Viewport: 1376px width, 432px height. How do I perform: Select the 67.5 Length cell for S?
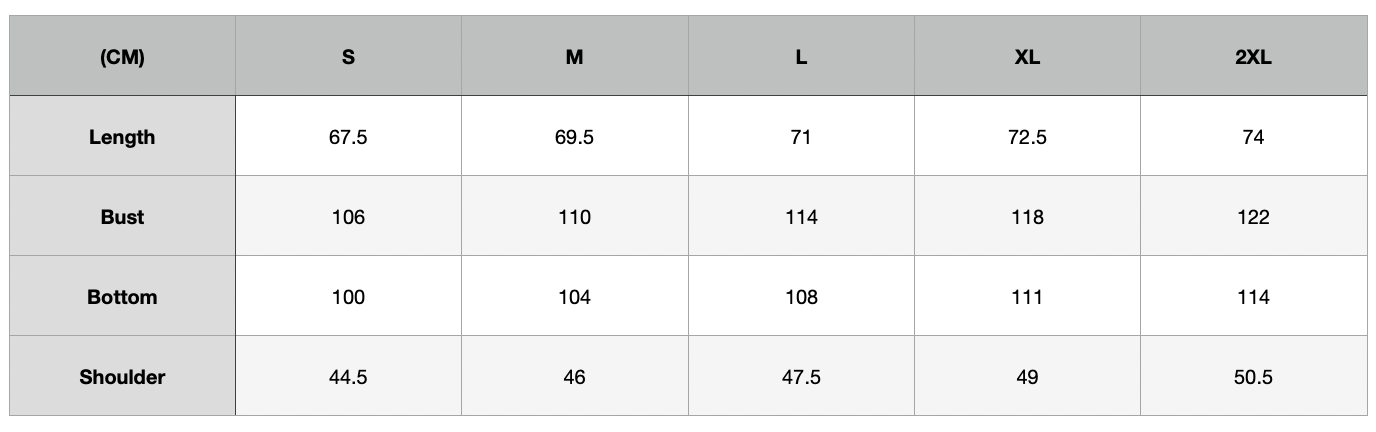(x=348, y=137)
